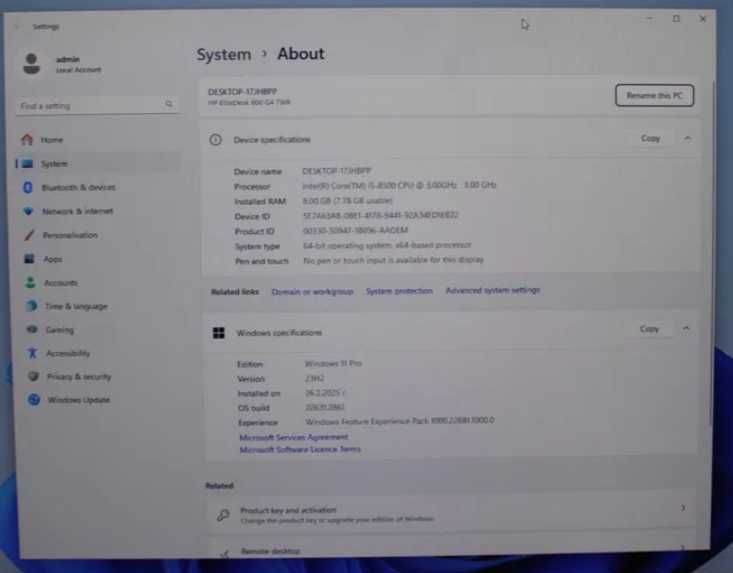Click the DESKTOP device name value
Viewport: 733px width, 573px height.
[337, 171]
